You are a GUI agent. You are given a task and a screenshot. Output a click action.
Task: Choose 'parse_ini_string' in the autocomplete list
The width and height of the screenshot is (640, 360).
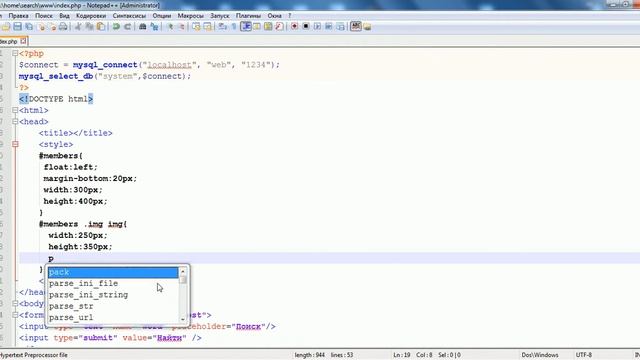click(x=113, y=295)
